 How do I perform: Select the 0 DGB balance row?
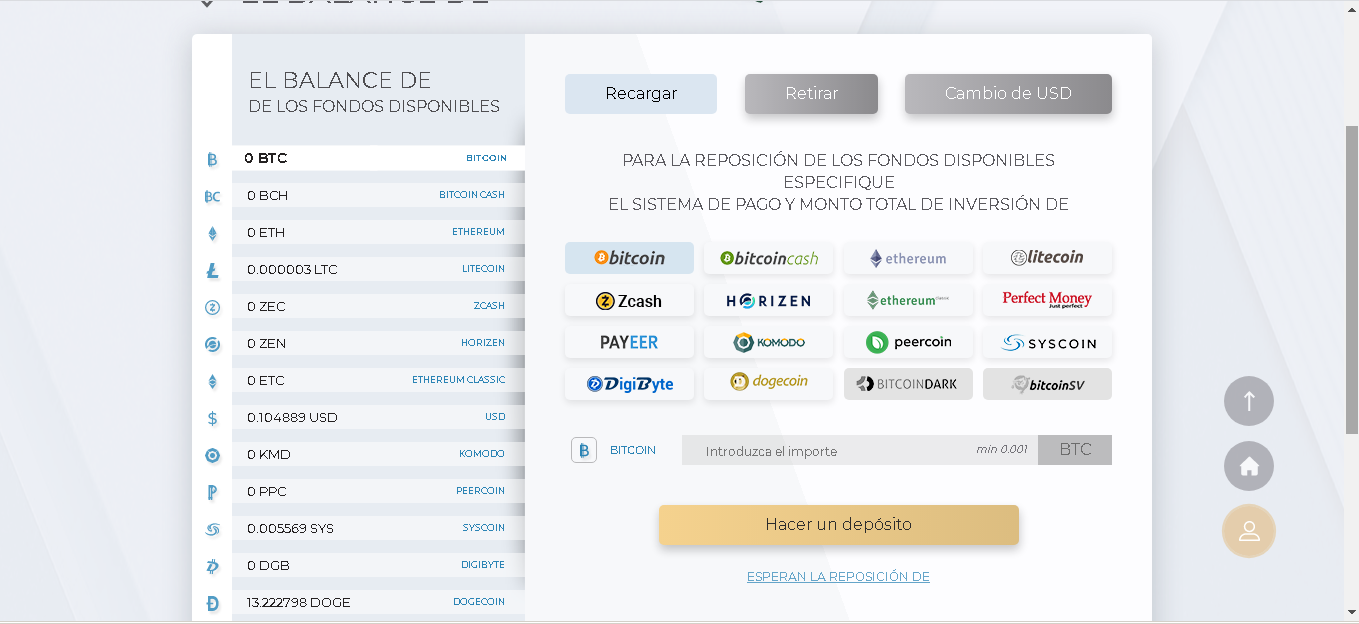point(378,565)
